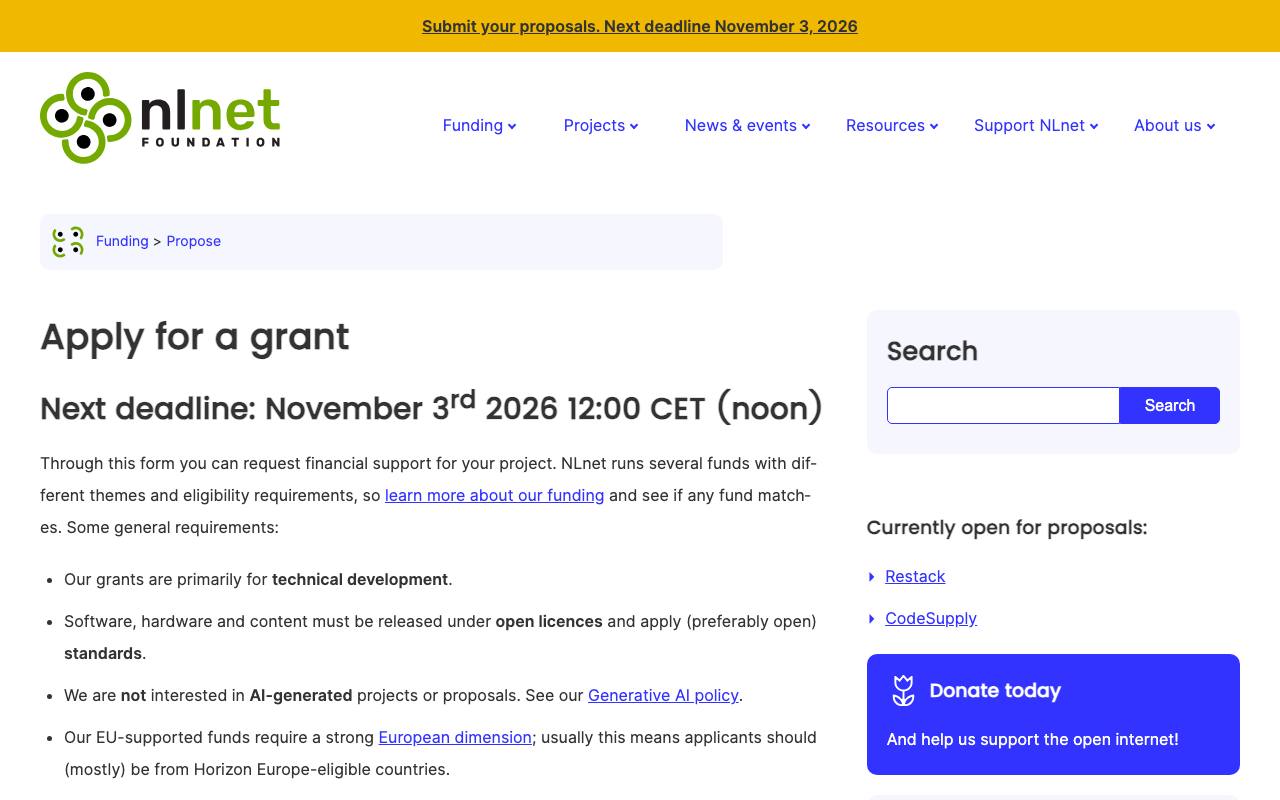Click the breadcrumb NLnet home icon
This screenshot has width=1280, height=800.
point(68,242)
